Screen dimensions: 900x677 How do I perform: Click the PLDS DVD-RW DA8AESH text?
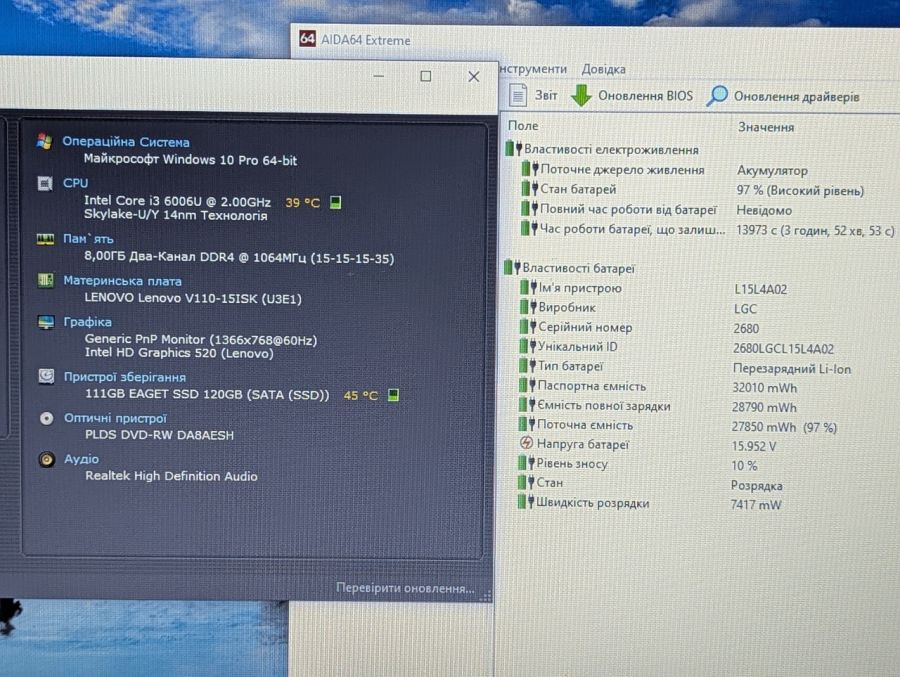(x=160, y=435)
